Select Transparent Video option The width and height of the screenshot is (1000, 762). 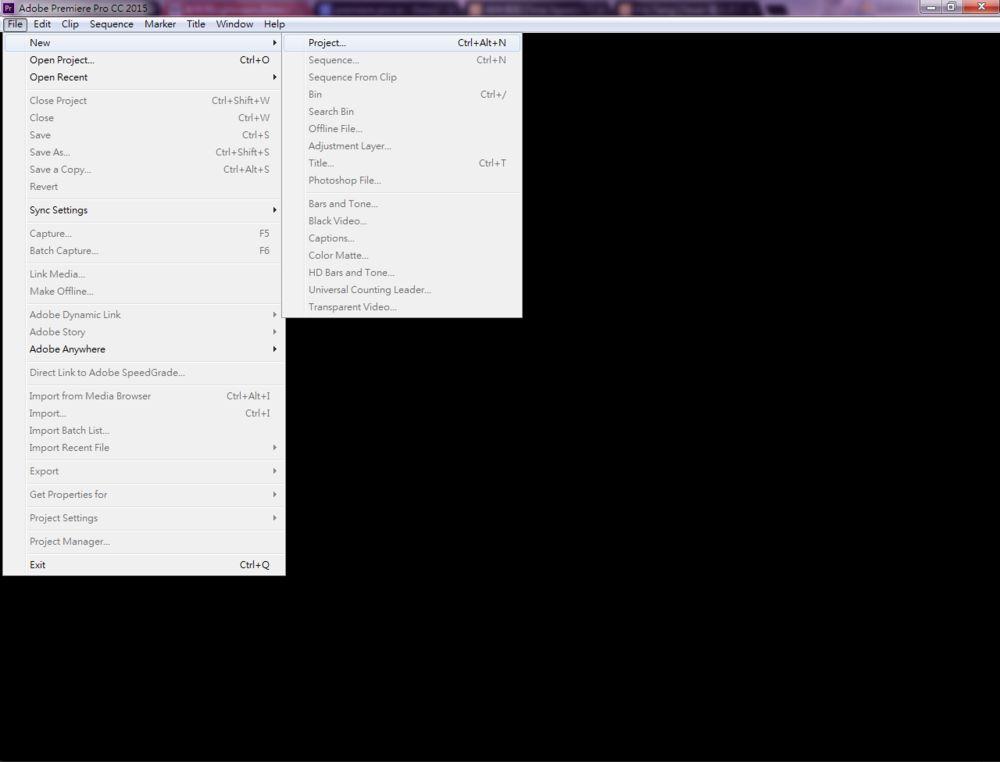click(402, 307)
